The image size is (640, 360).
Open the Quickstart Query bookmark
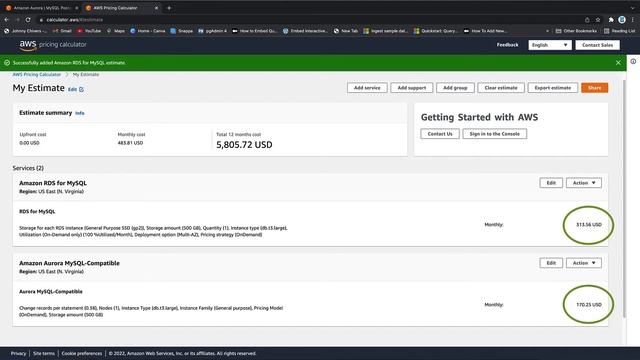436,31
